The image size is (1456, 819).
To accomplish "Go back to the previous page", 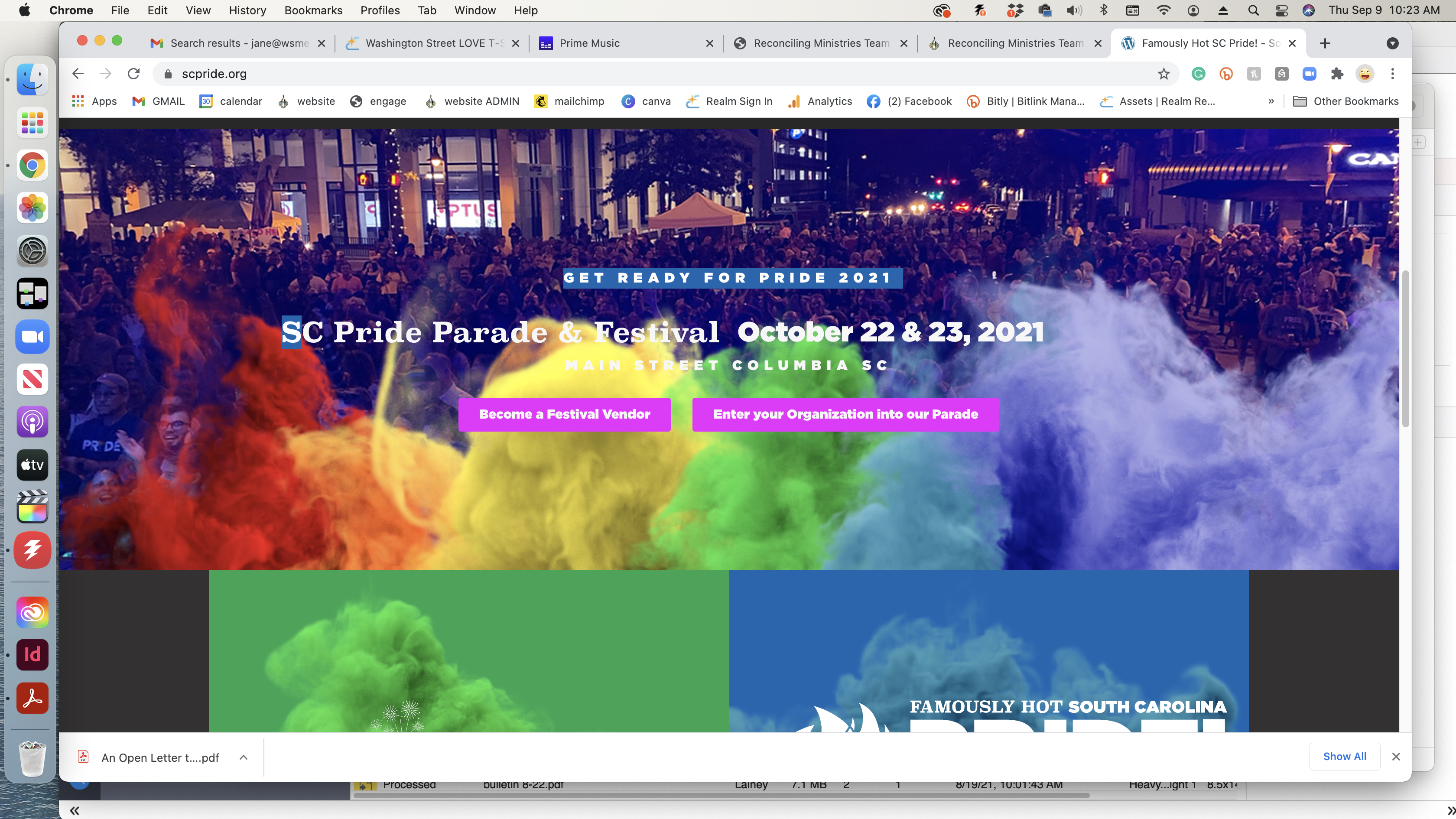I will 78,74.
